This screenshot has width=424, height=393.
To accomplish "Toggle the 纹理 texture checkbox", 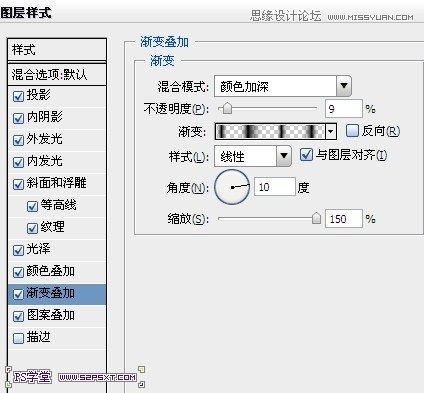I will tap(32, 228).
